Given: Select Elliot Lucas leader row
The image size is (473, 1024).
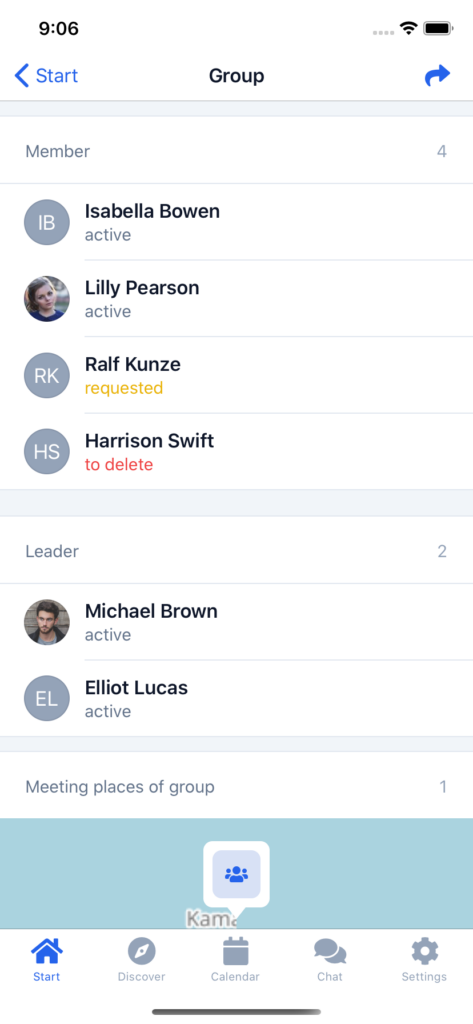Looking at the screenshot, I should pyautogui.click(x=236, y=698).
